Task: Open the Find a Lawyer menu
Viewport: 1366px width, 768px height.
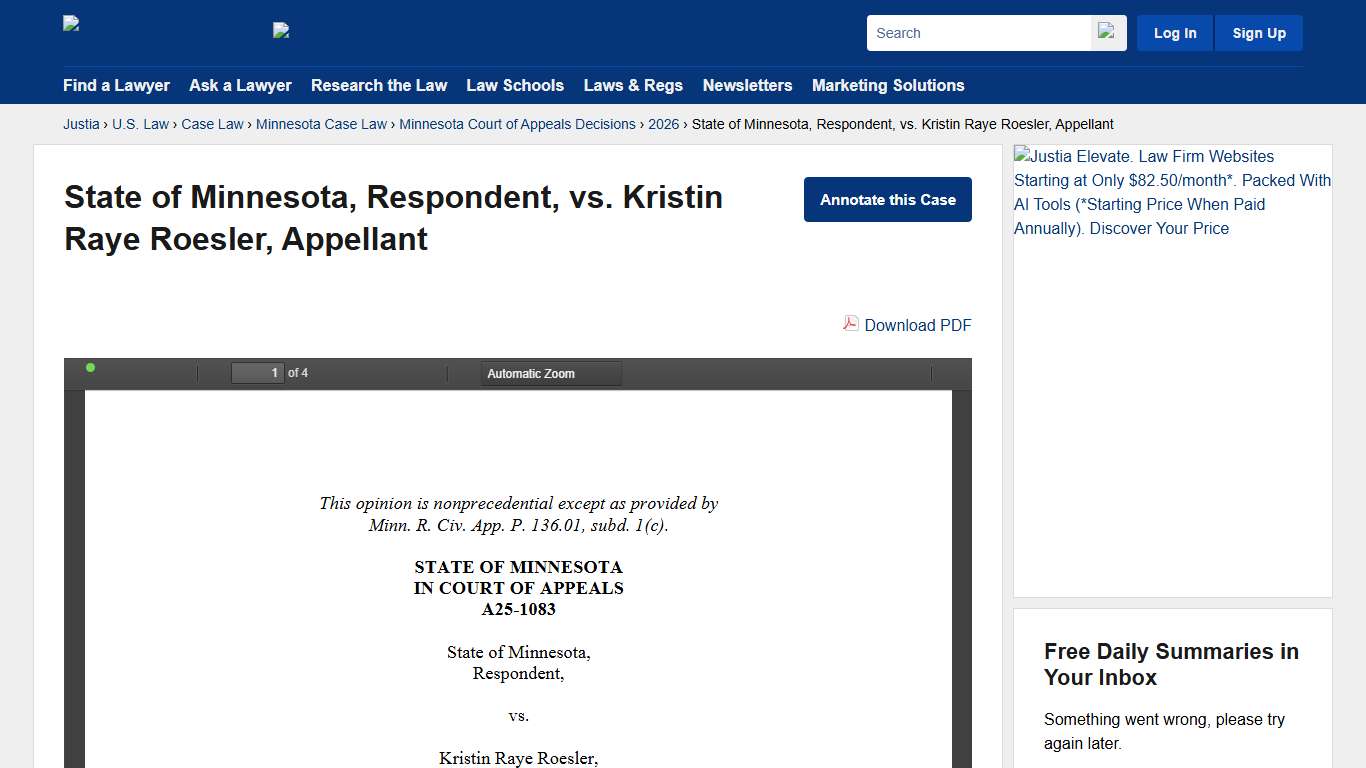Action: point(116,86)
